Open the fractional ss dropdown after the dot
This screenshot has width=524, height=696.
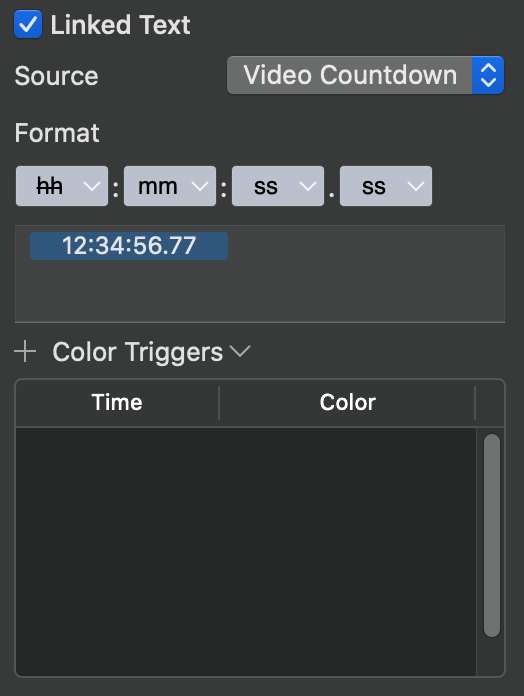[x=386, y=186]
